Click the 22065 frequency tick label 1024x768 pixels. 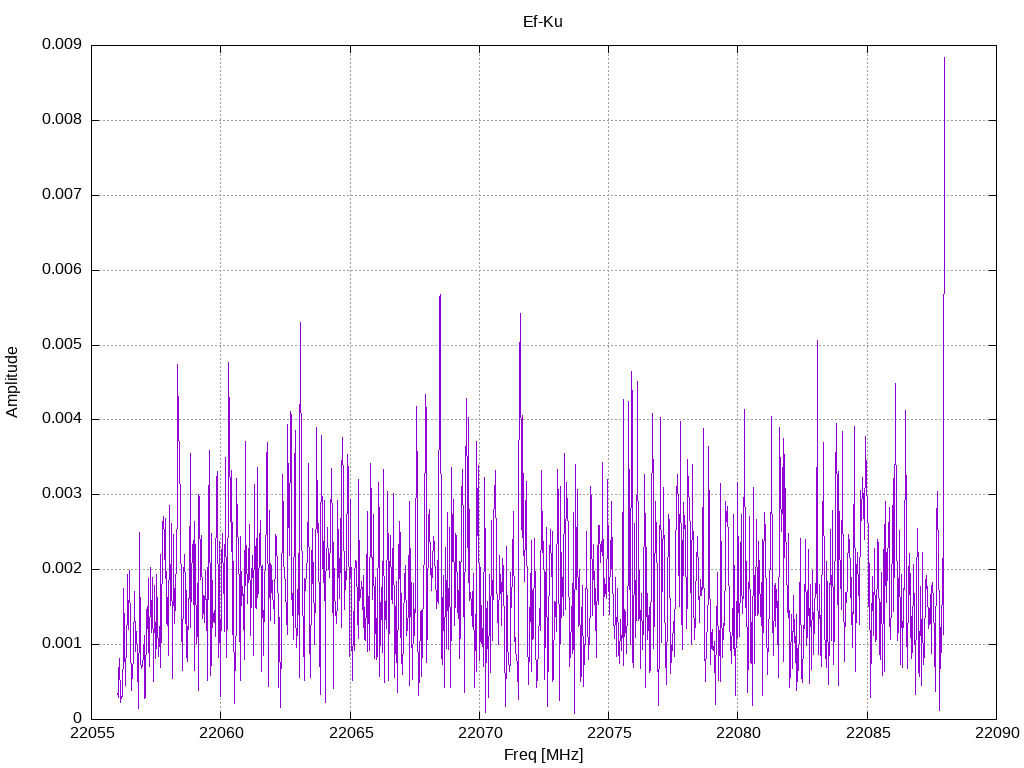[350, 735]
